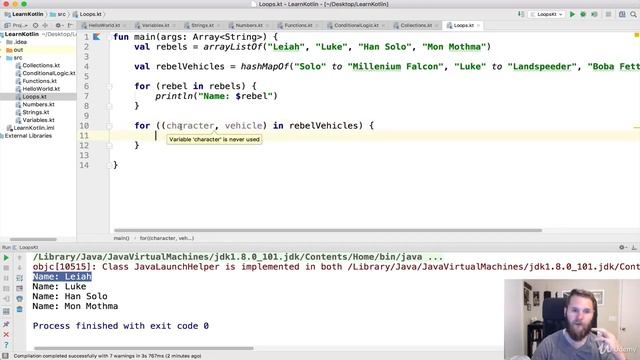Collapse the for loop fold marker at line 6
Viewport: 640px width, 360px height.
pyautogui.click(x=109, y=86)
